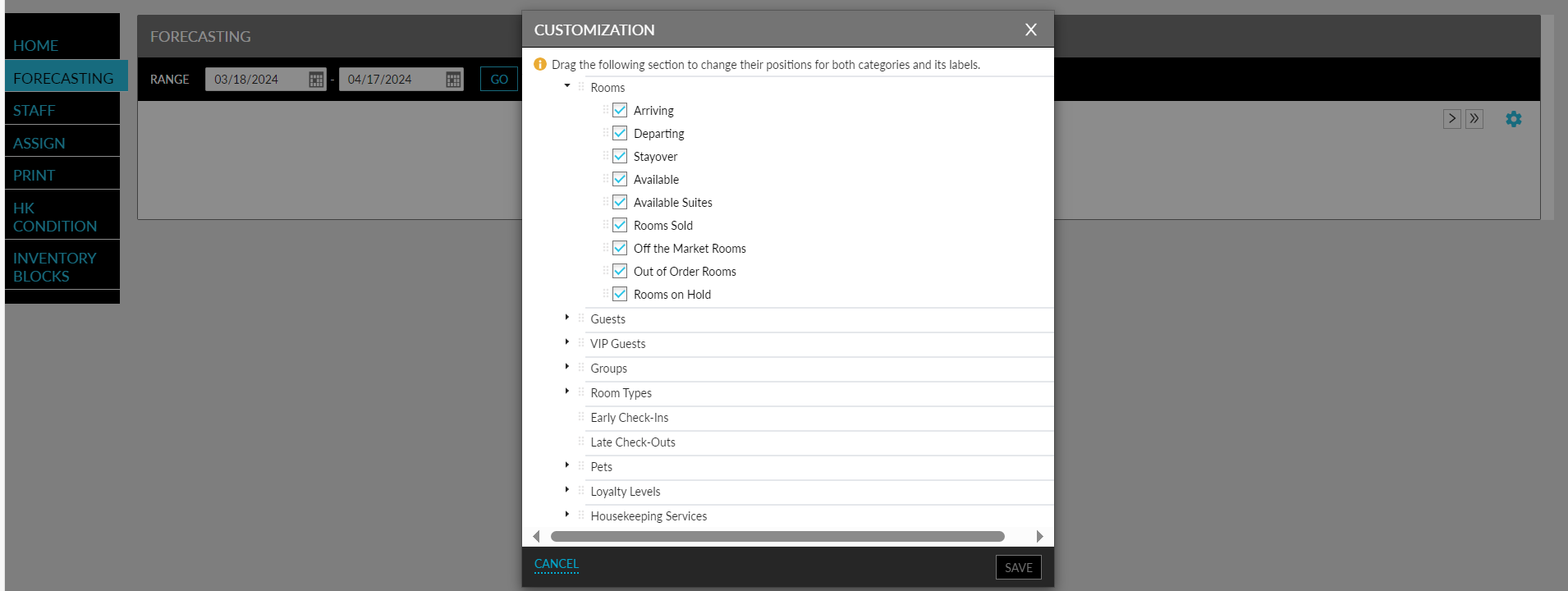This screenshot has height=591, width=1568.
Task: Collapse the Rooms section
Action: [566, 85]
